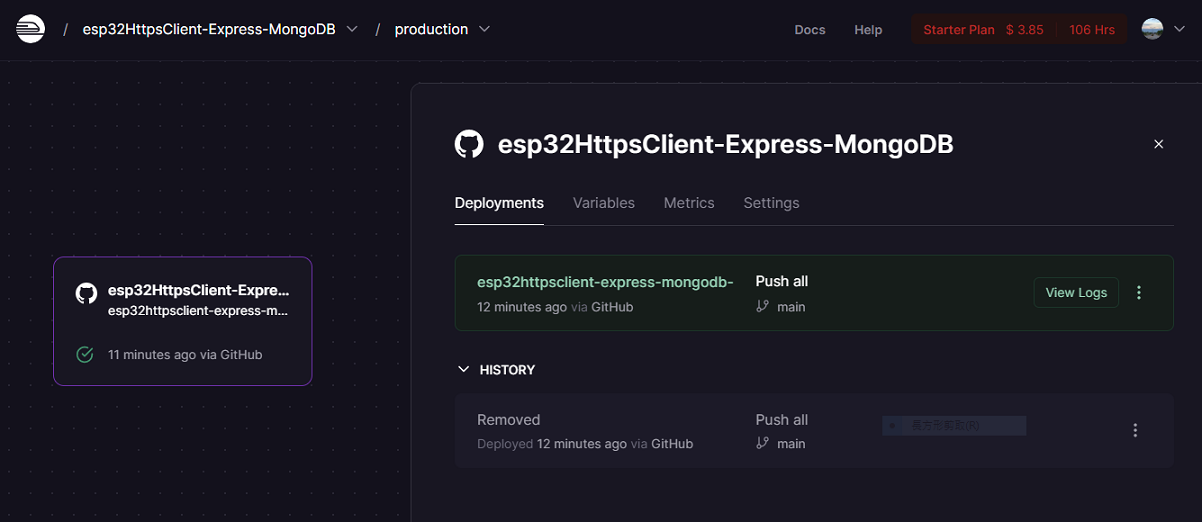Screen dimensions: 1202x522
Task: Close the service details panel
Action: tap(1159, 144)
